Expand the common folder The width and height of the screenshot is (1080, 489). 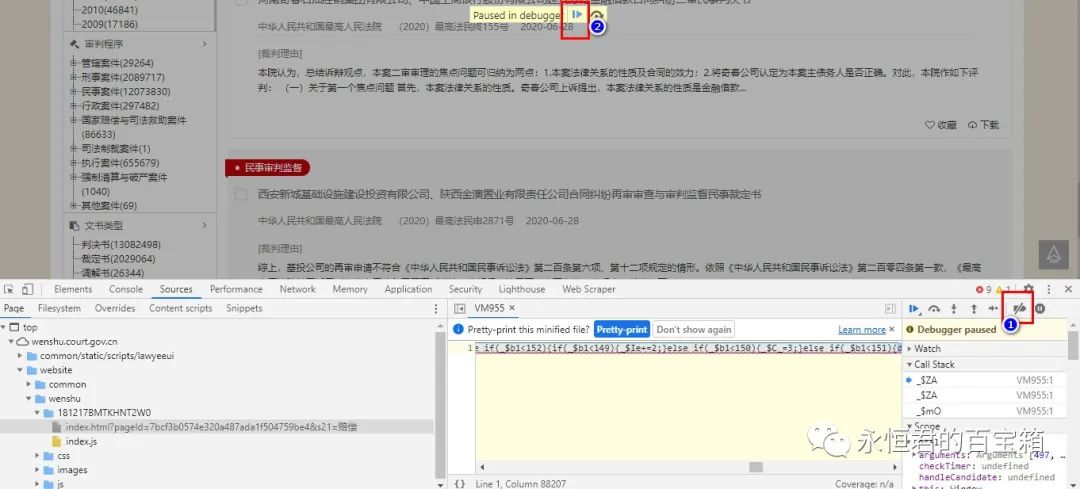(29, 384)
